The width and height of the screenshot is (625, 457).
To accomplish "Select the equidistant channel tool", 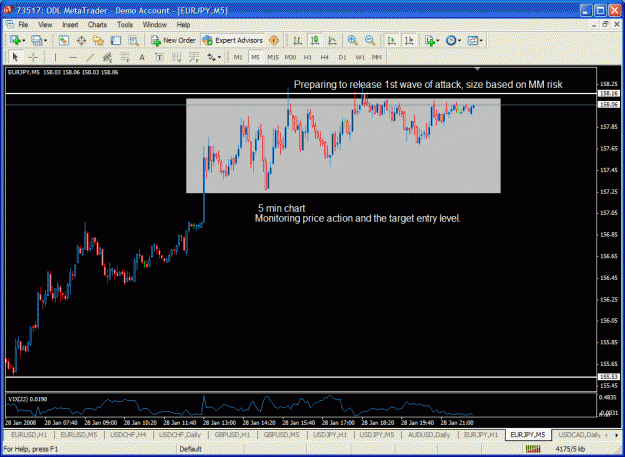I will coord(107,57).
